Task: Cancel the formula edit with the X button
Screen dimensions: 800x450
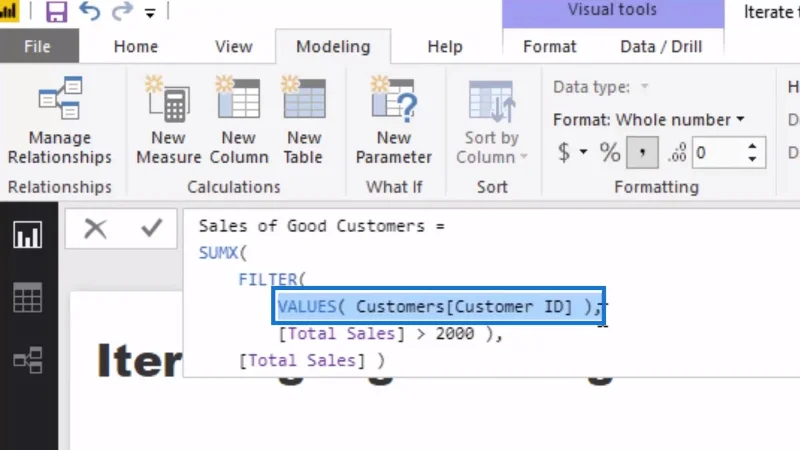Action: pyautogui.click(x=95, y=228)
